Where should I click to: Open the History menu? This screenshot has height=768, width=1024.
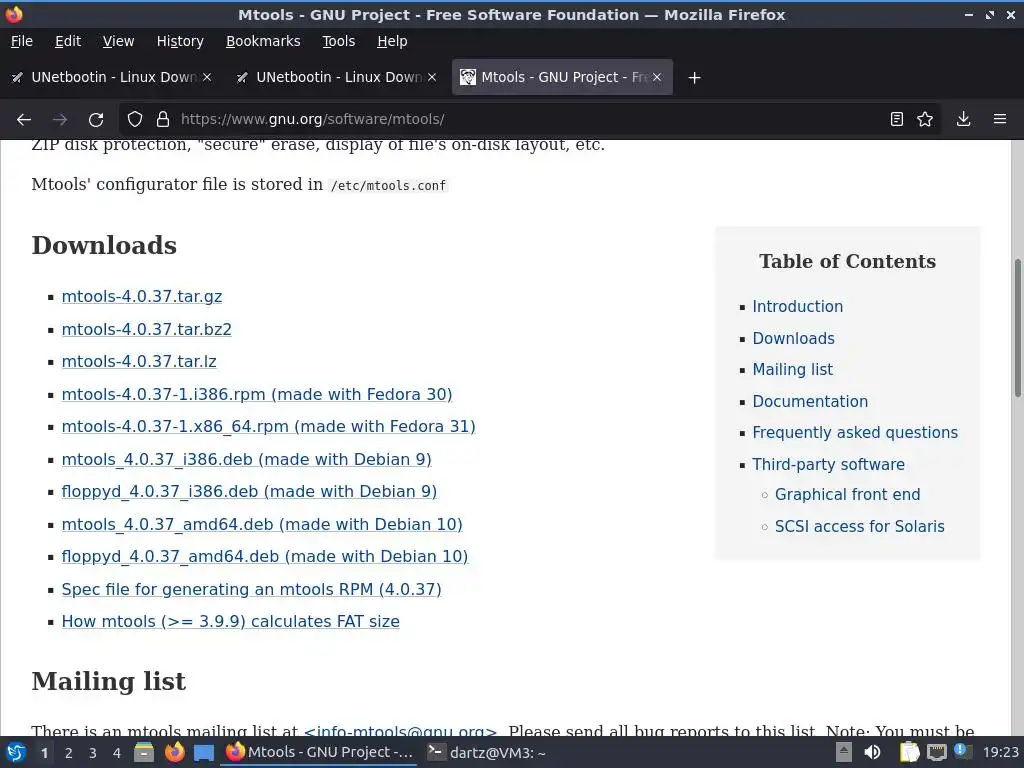pyautogui.click(x=180, y=41)
